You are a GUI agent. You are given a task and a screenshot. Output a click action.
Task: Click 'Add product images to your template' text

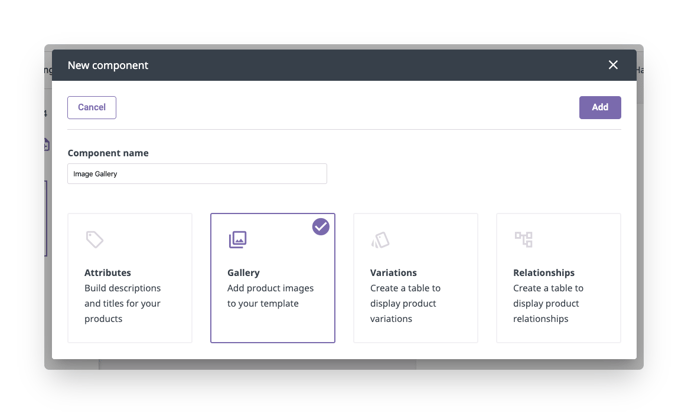(270, 296)
